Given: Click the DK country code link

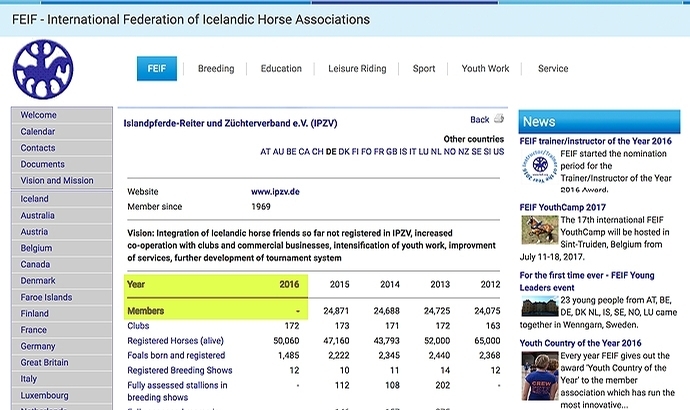Looking at the screenshot, I should point(344,151).
